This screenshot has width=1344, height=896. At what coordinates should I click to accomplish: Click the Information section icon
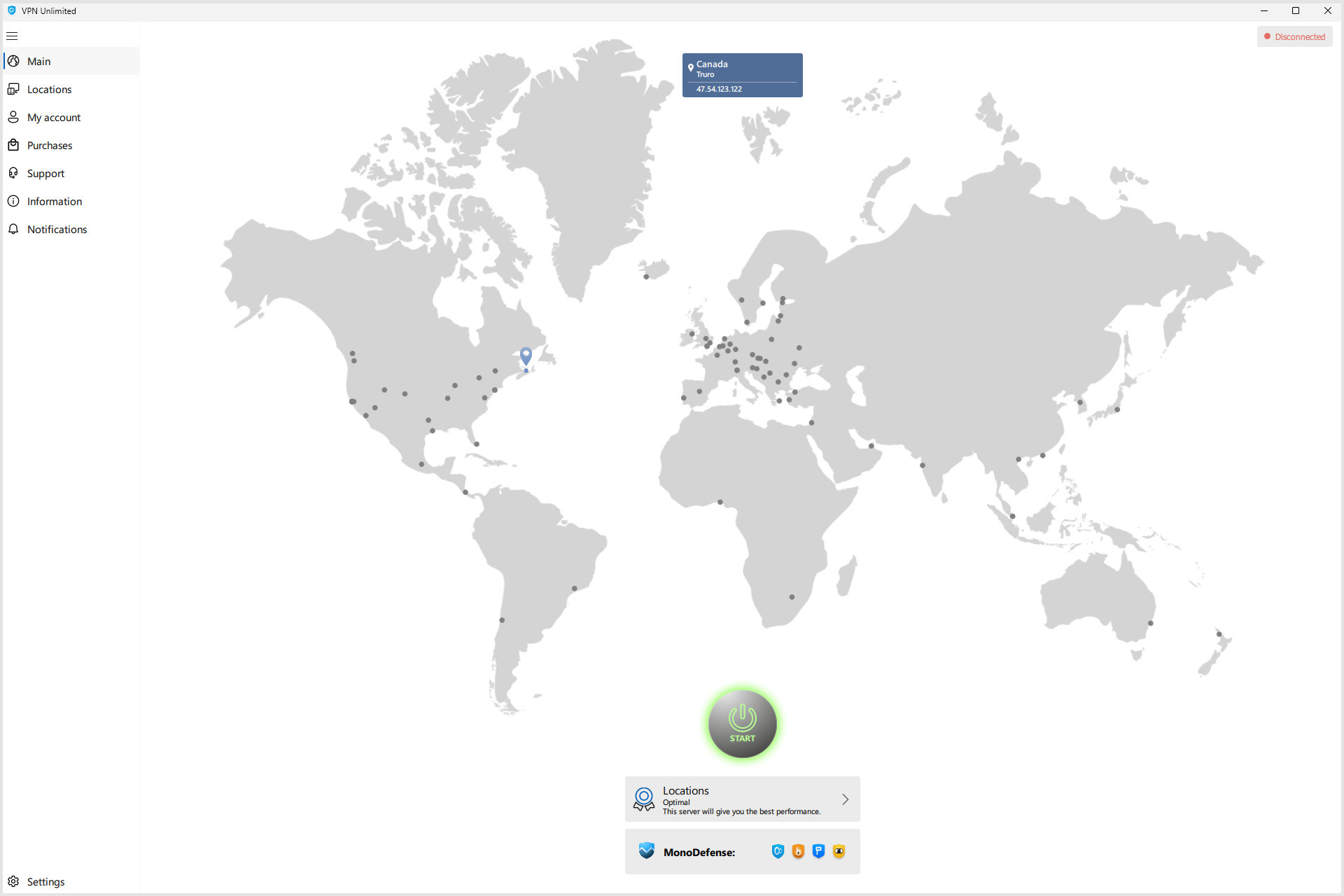14,201
